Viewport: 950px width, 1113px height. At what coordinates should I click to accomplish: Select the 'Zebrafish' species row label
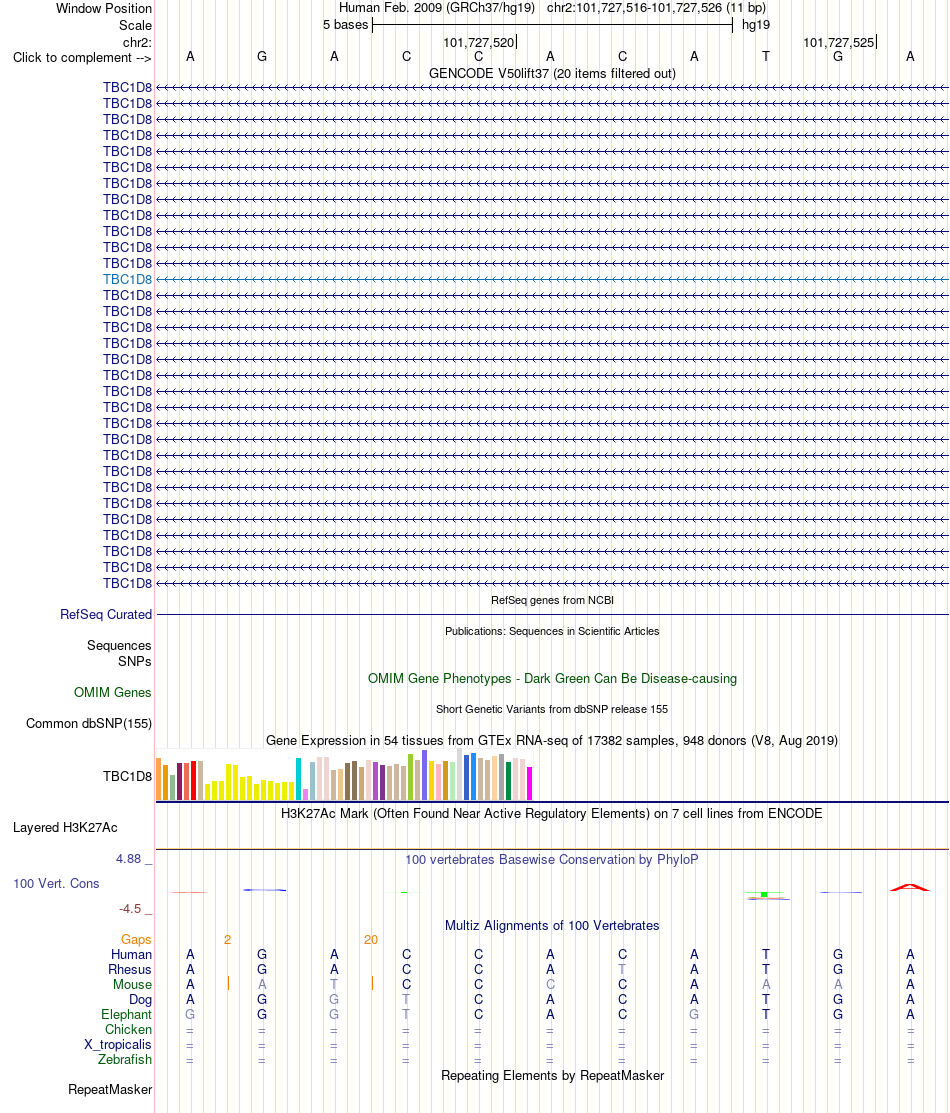click(x=124, y=1059)
